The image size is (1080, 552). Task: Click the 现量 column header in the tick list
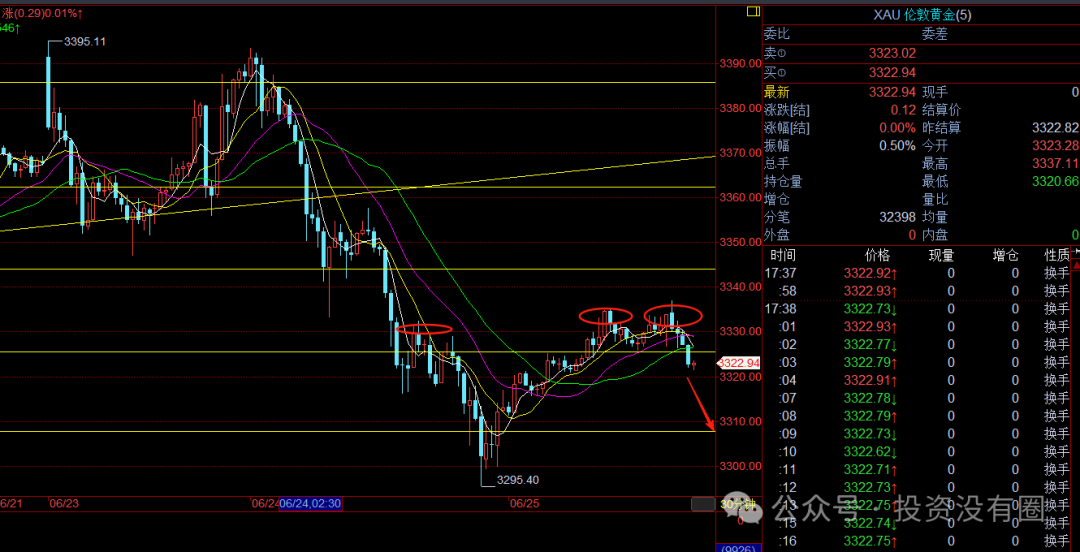[941, 255]
